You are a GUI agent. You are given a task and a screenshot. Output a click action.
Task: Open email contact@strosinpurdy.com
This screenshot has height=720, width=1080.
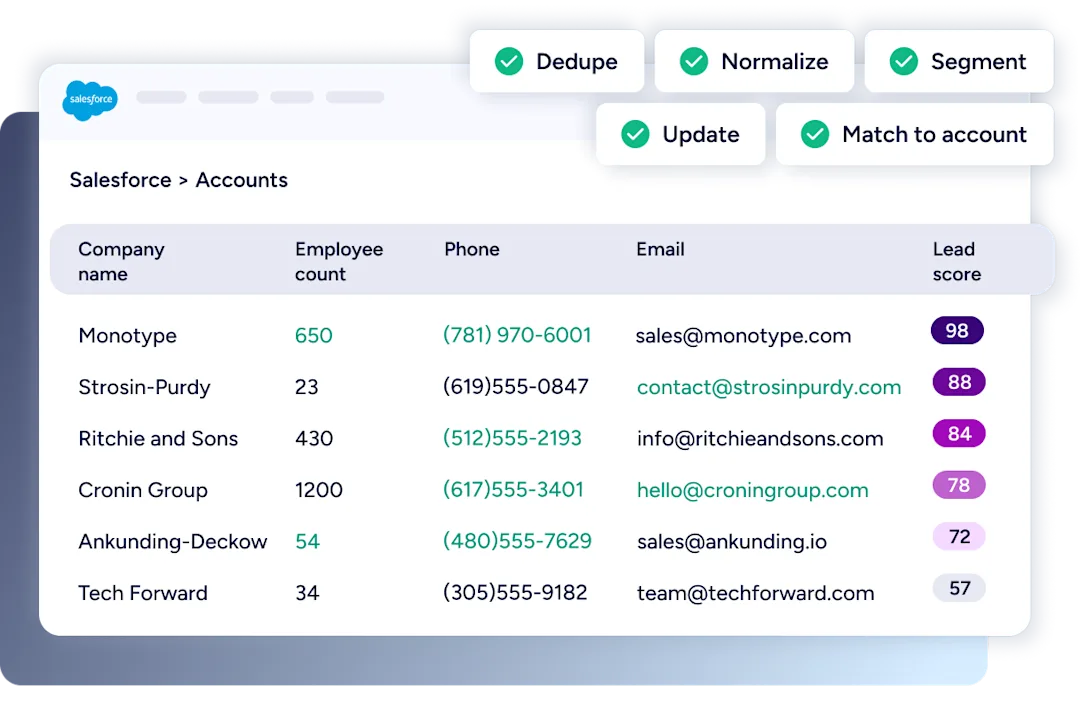click(x=769, y=387)
